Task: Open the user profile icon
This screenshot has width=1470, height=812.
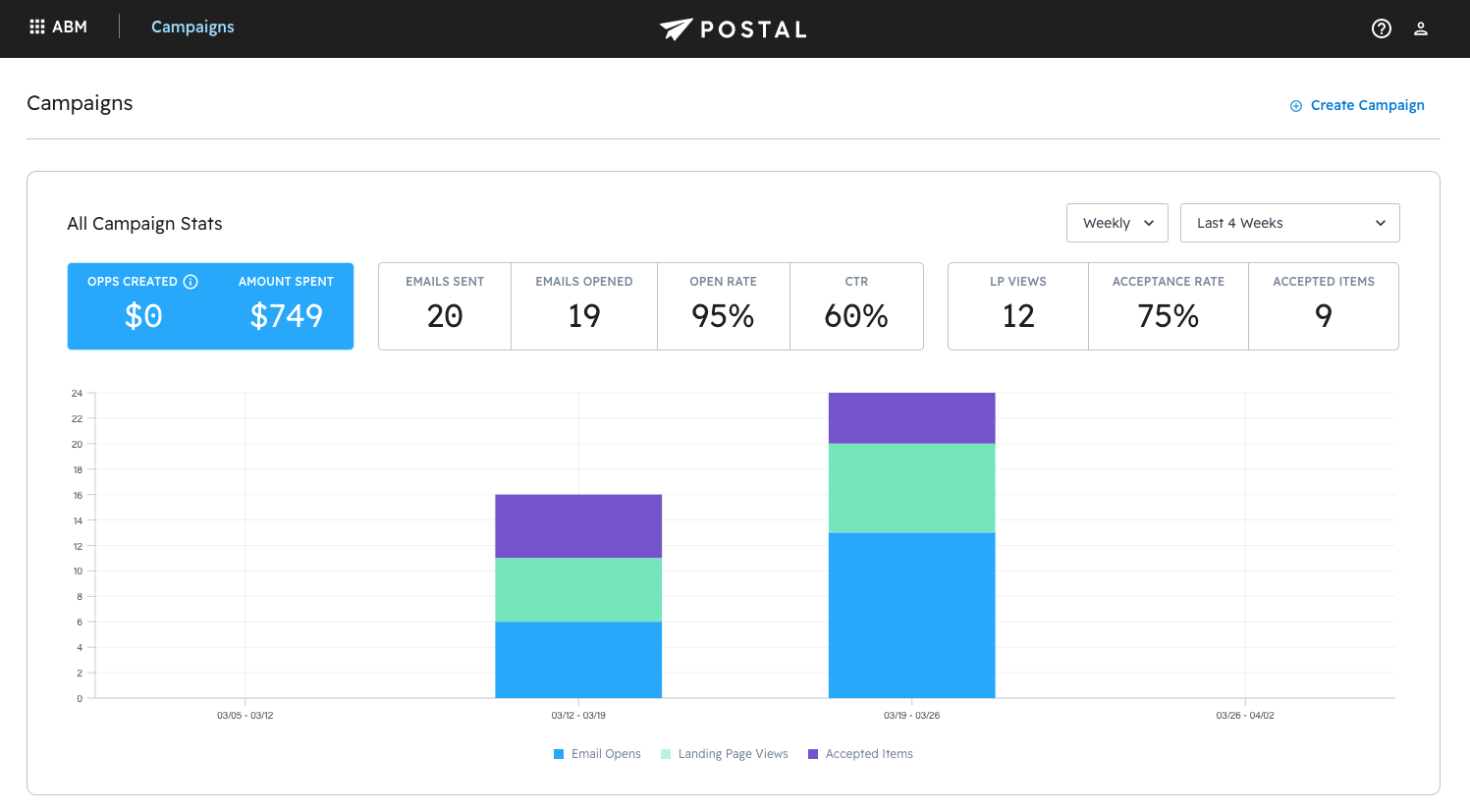Action: 1420,28
